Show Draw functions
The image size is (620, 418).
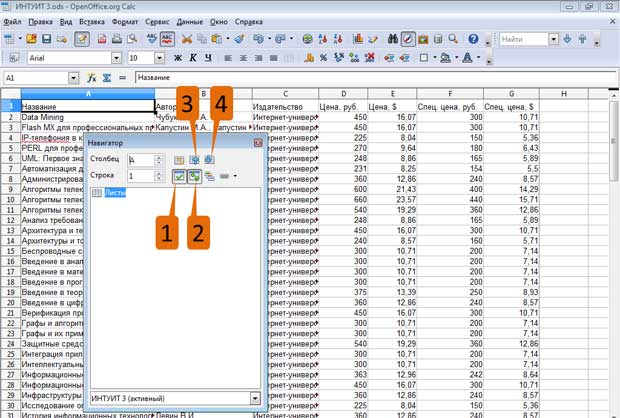373,39
